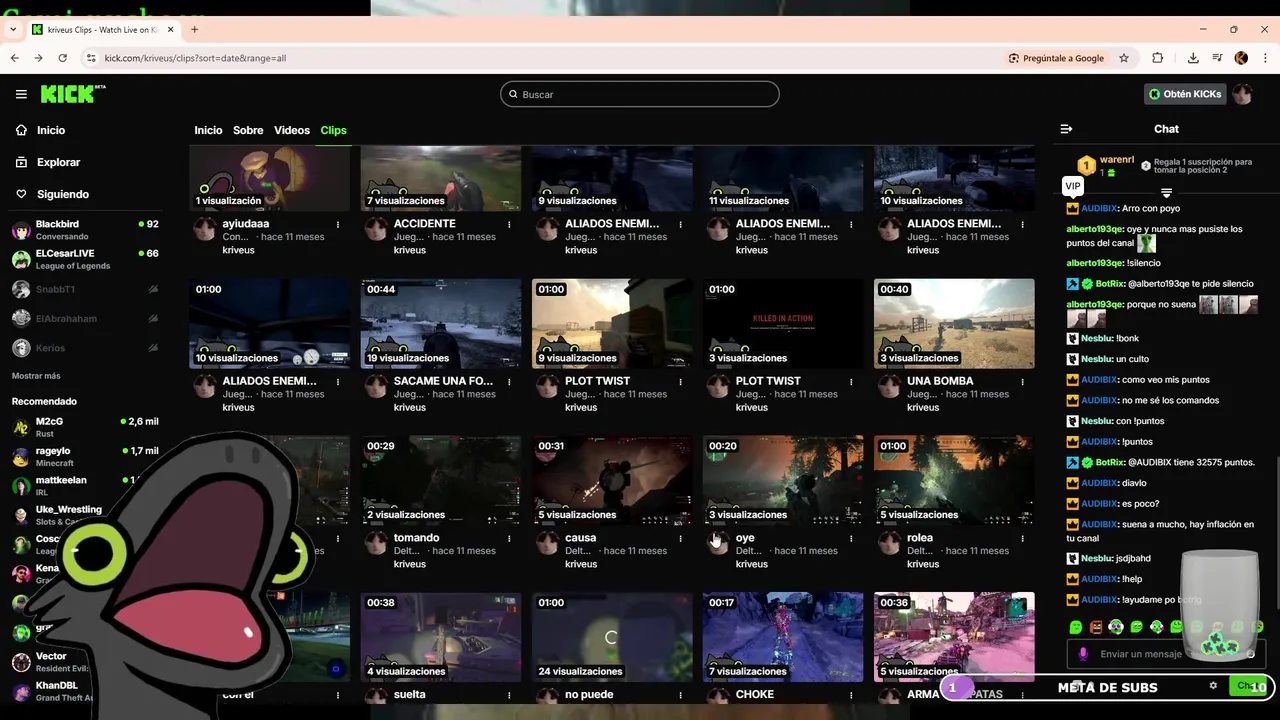Screen dimensions: 1280x720
Task: Open Siguiendo in the sidebar
Action: 62,194
